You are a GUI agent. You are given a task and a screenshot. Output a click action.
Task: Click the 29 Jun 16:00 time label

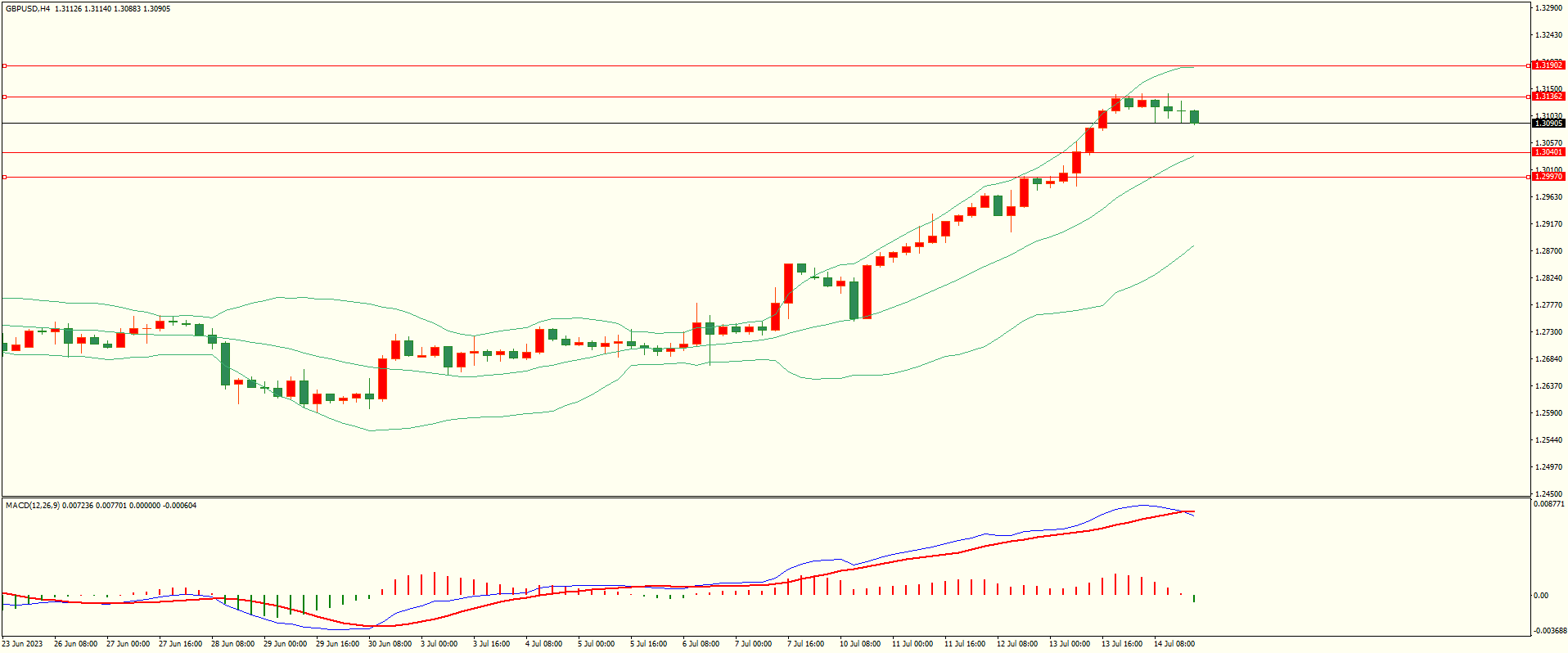[337, 644]
